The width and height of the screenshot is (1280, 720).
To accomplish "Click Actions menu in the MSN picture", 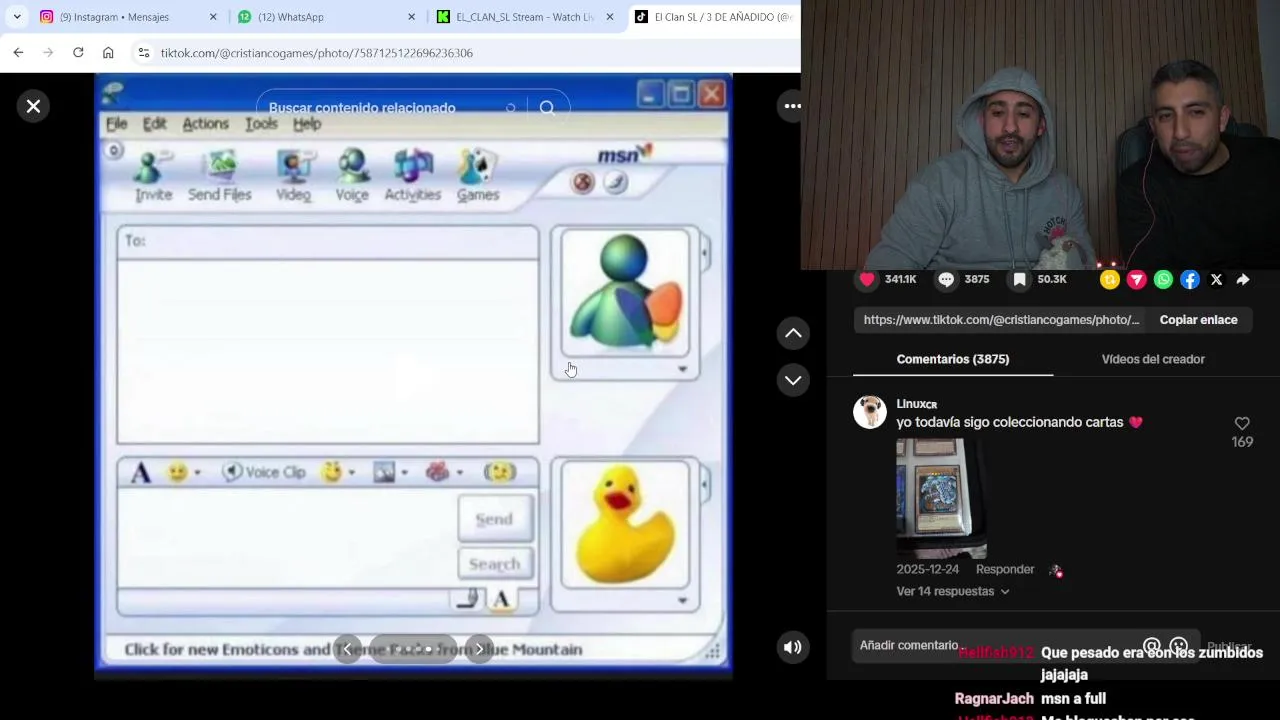I will pos(205,124).
